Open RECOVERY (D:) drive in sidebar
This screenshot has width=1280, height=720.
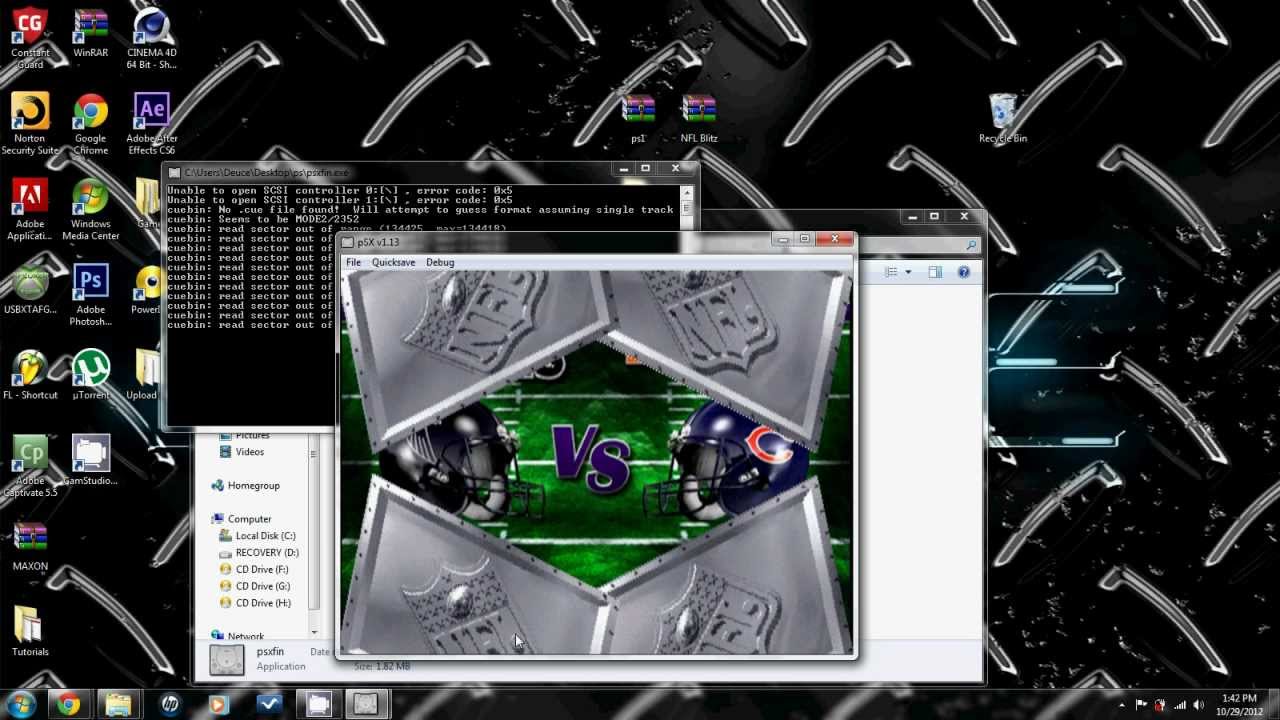pos(267,553)
